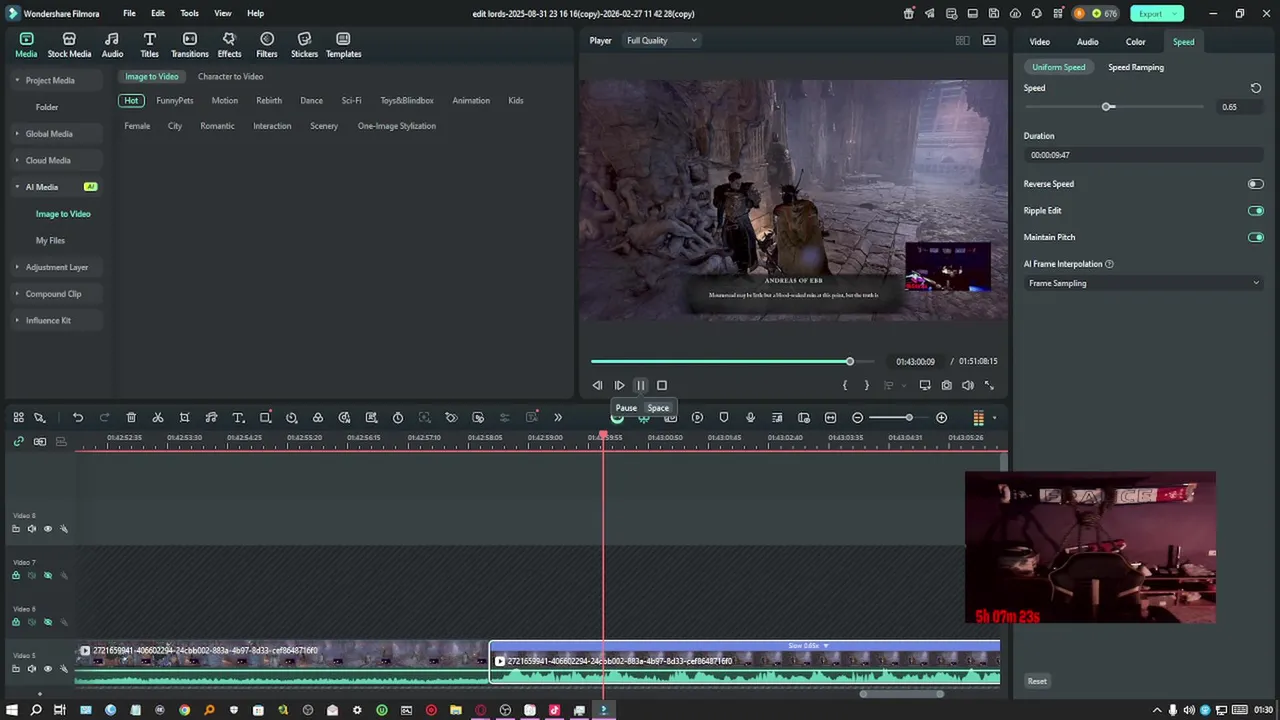Image resolution: width=1280 pixels, height=720 pixels.
Task: Open the View menu
Action: click(223, 13)
